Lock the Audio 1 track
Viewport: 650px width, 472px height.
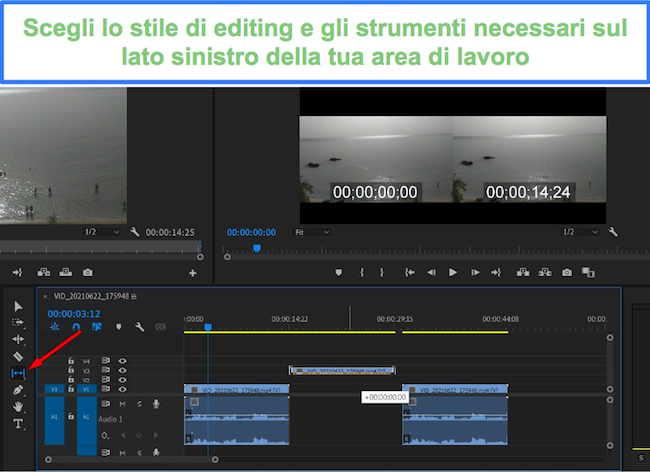coord(71,416)
